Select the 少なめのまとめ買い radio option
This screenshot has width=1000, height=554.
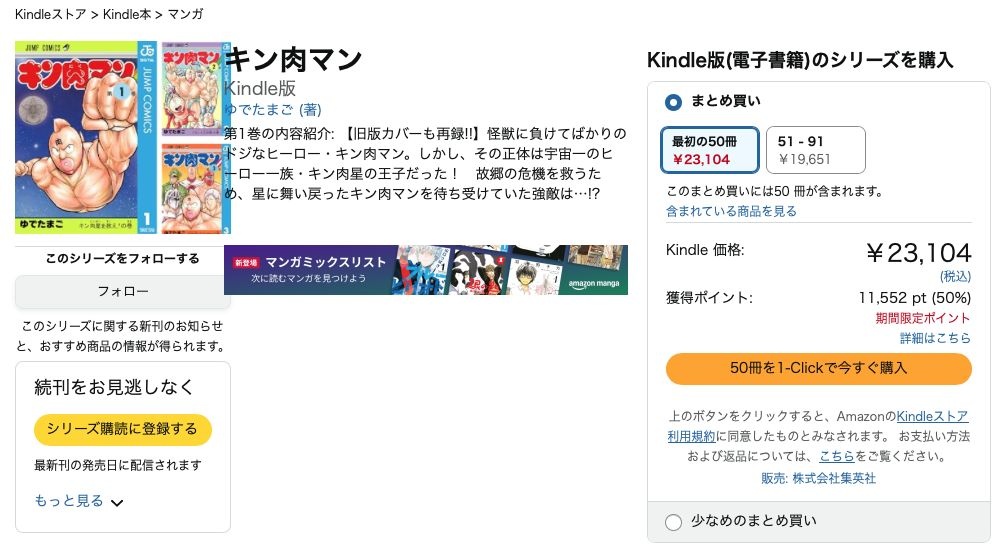pyautogui.click(x=674, y=521)
